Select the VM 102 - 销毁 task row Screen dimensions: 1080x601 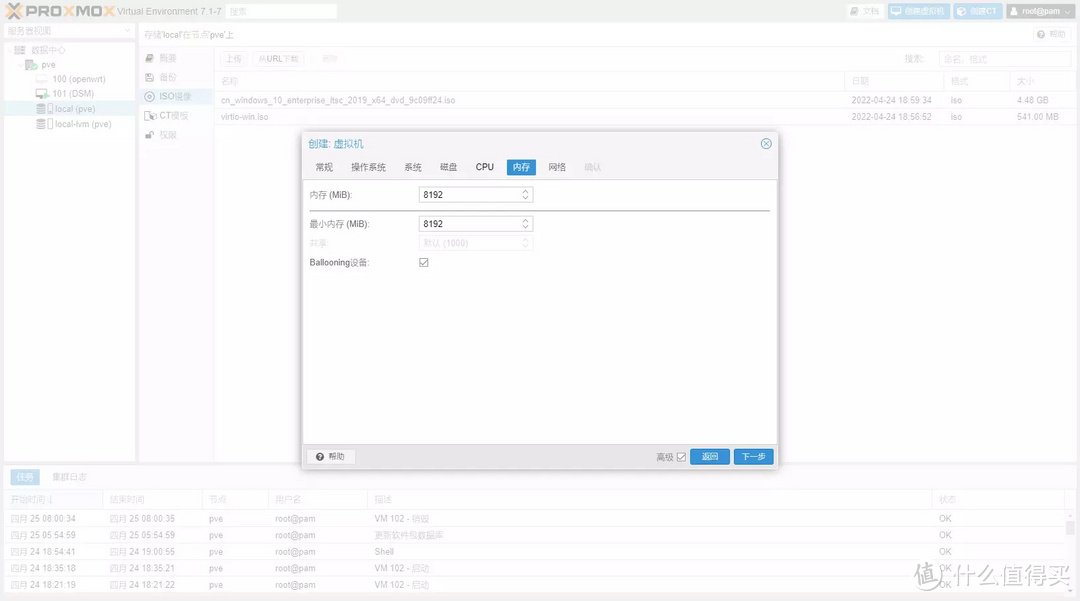point(536,518)
